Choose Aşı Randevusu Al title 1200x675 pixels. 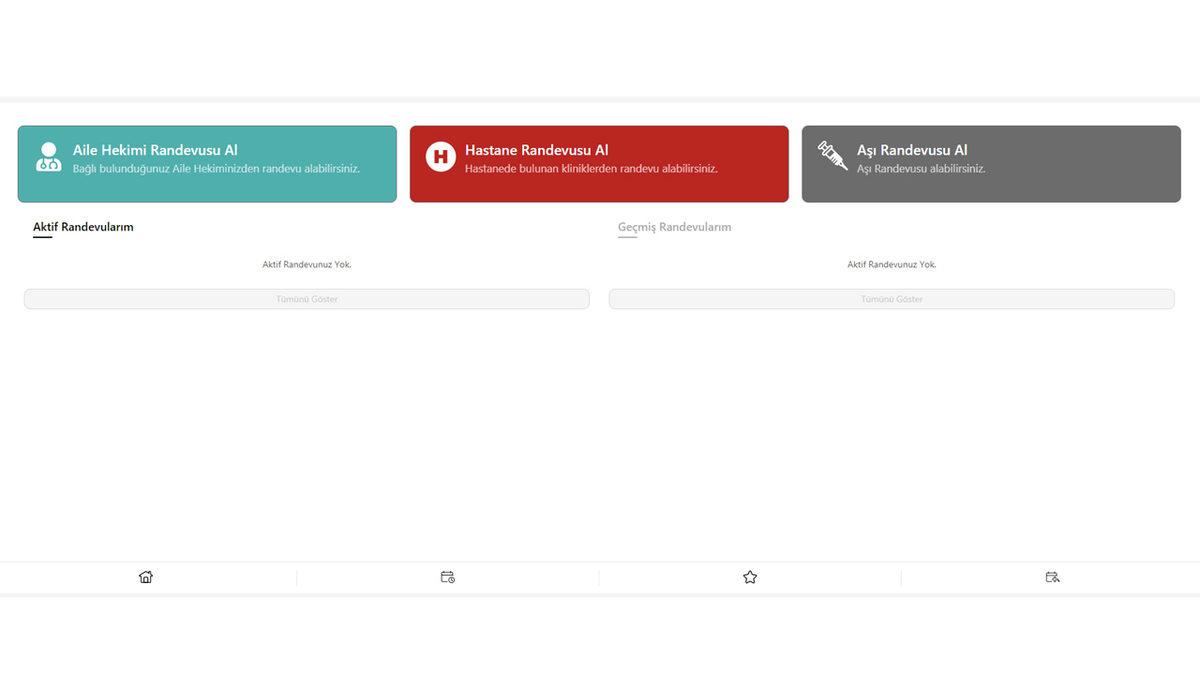(x=912, y=150)
